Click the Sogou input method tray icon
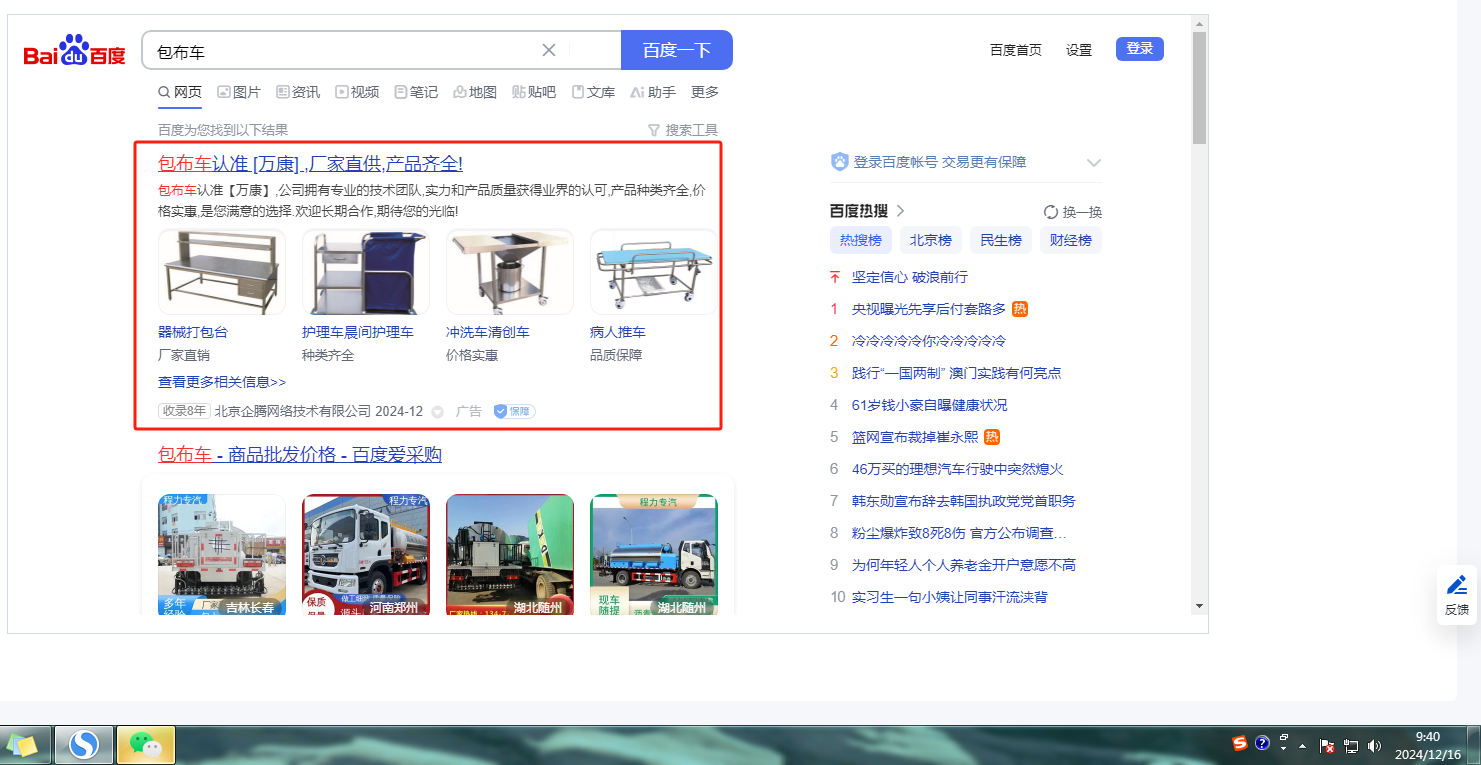The height and width of the screenshot is (765, 1481). pos(1240,744)
